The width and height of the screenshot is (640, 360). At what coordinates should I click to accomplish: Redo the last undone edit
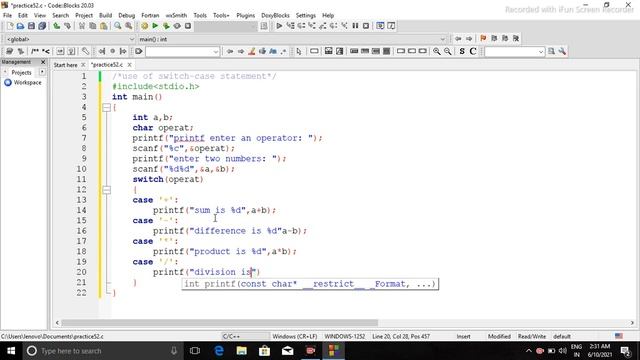tap(67, 26)
